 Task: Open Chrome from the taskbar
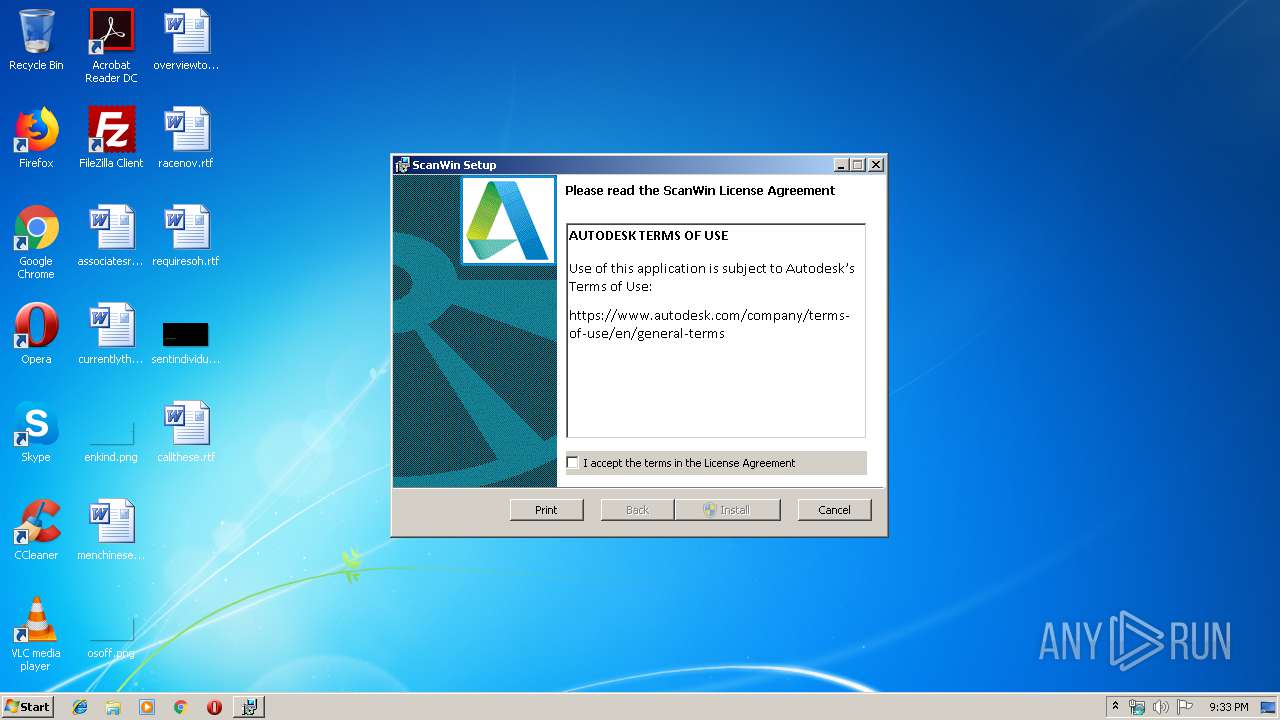[x=180, y=707]
